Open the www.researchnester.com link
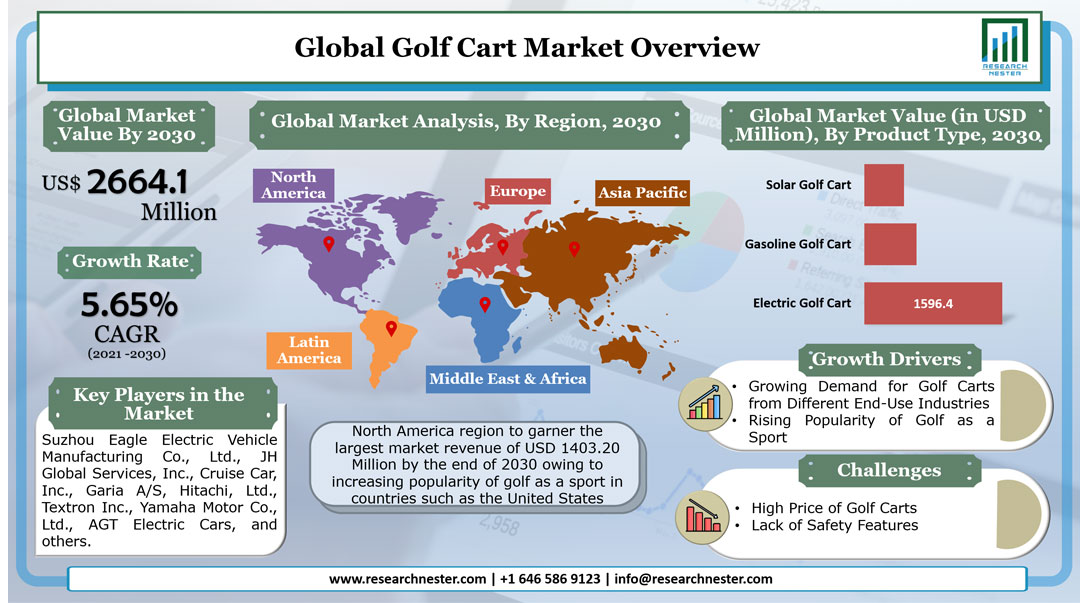1080x603 pixels. (x=407, y=580)
